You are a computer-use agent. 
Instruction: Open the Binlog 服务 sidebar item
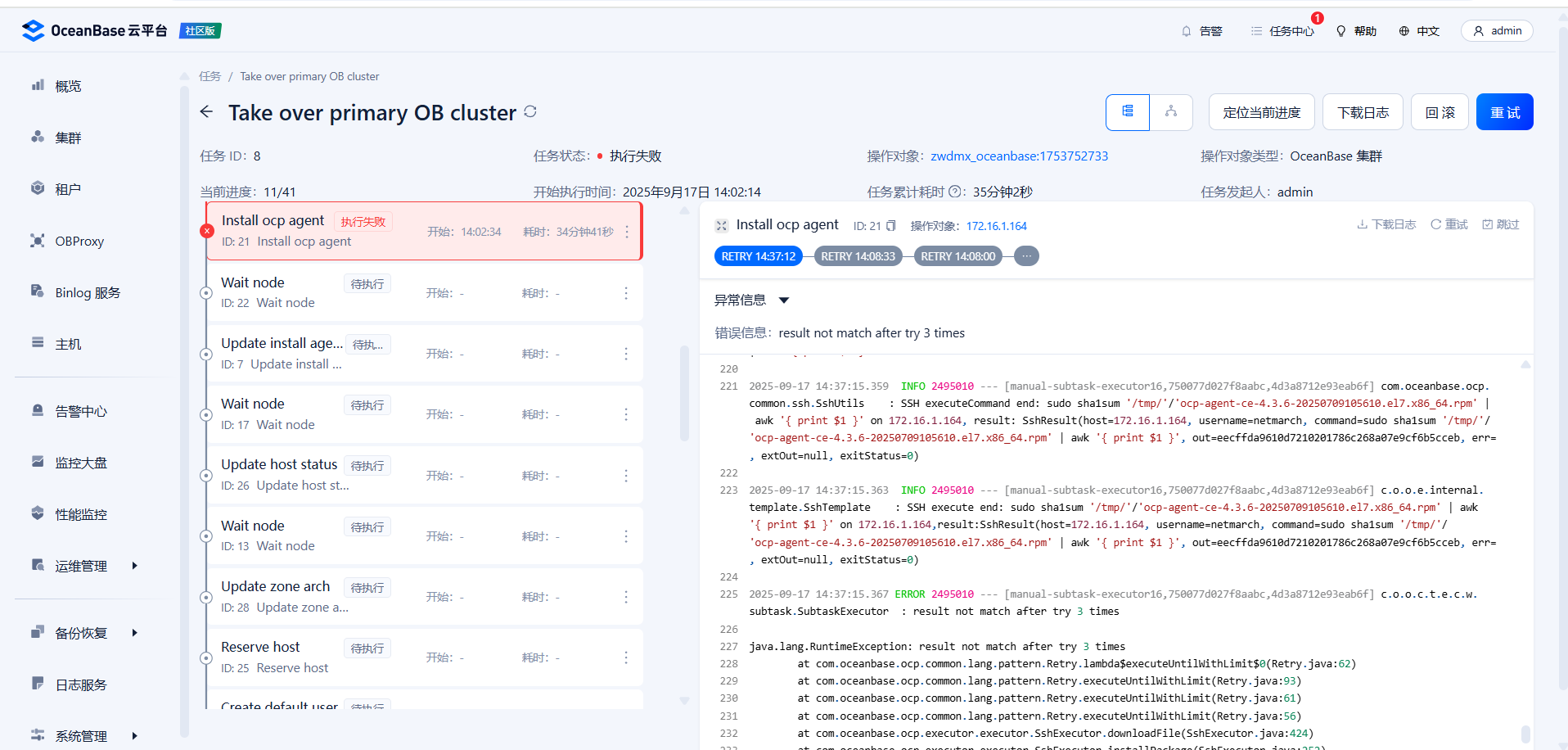(x=75, y=292)
